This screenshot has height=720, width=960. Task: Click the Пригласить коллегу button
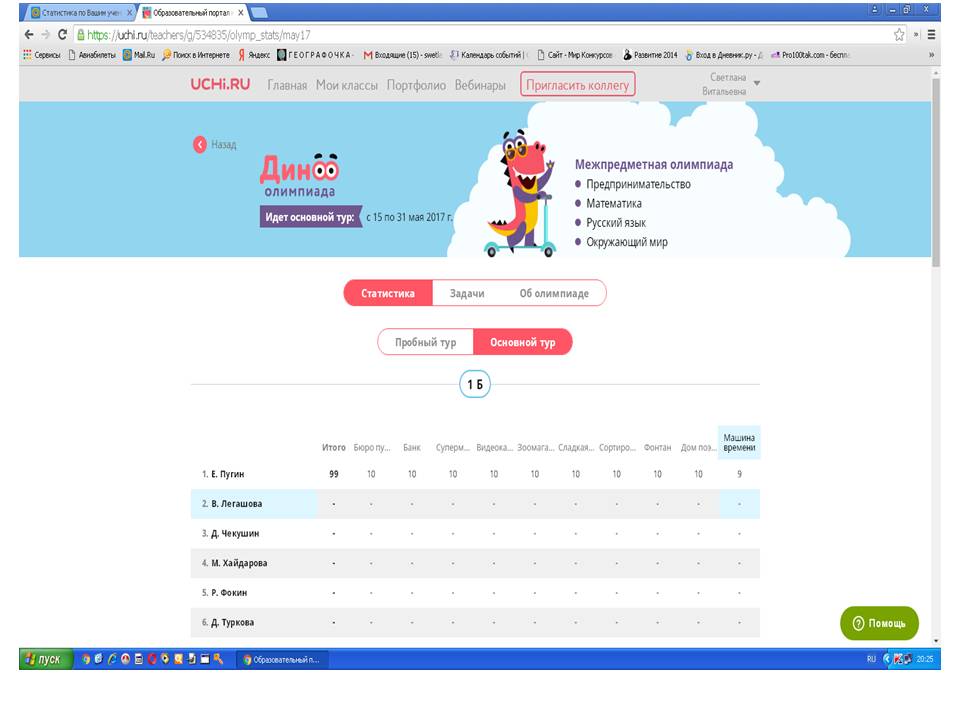click(x=577, y=84)
